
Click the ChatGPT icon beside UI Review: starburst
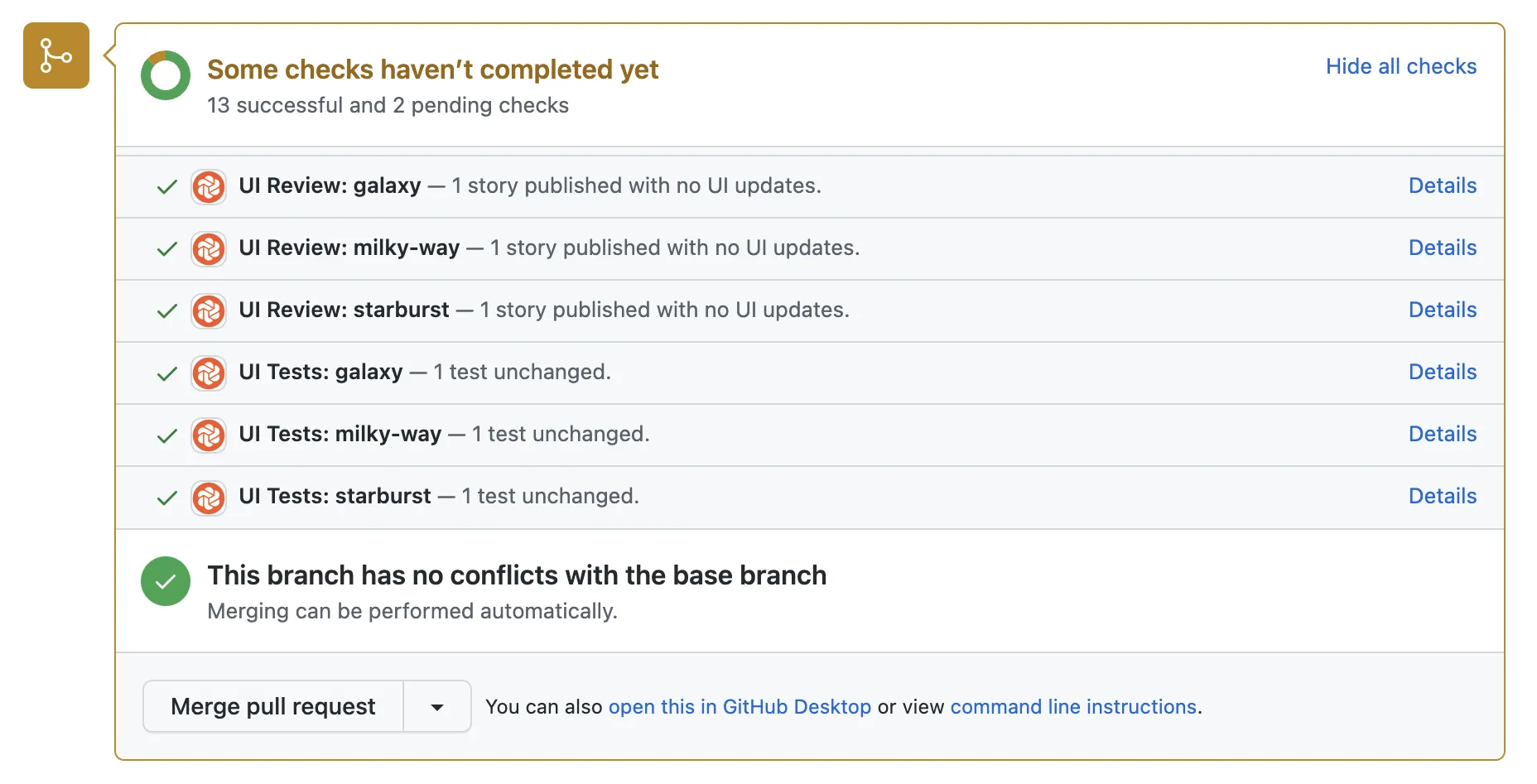pos(209,310)
